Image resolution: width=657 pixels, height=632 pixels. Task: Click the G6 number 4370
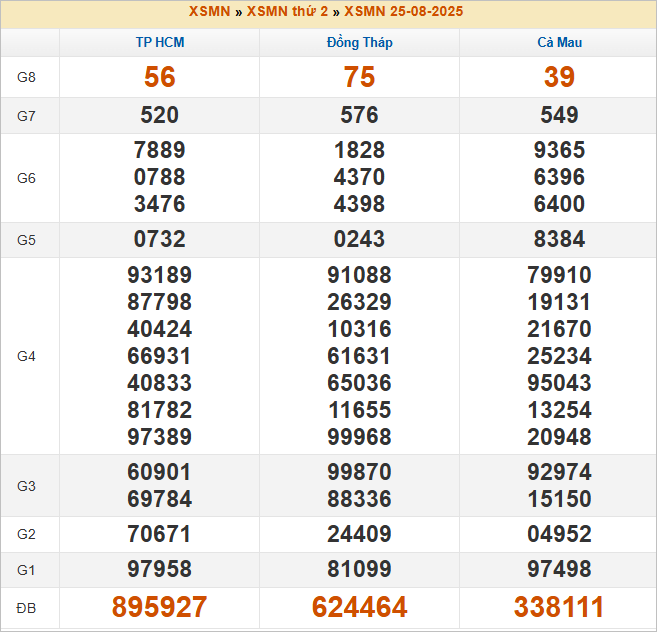point(360,177)
